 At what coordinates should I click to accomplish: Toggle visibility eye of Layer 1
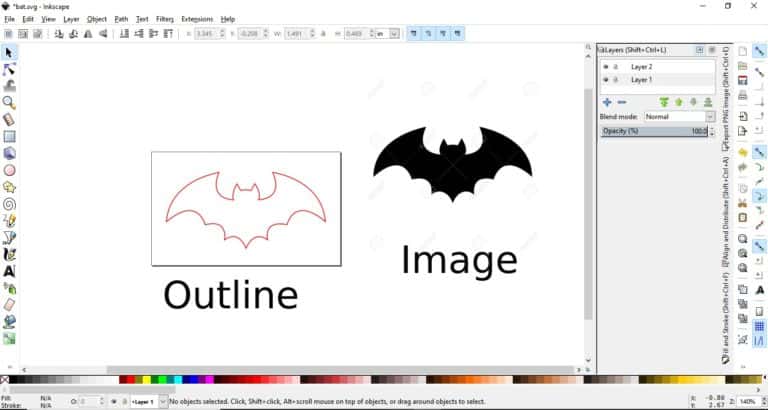606,80
